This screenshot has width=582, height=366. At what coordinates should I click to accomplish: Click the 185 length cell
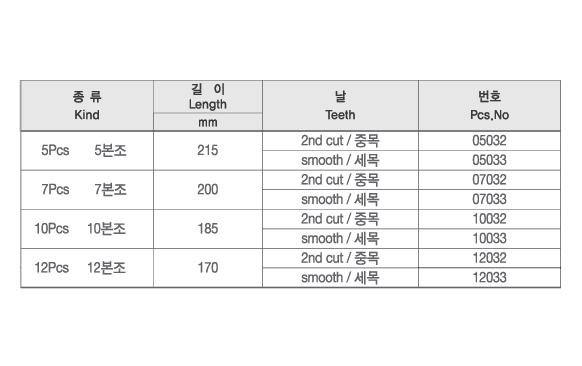pyautogui.click(x=207, y=229)
